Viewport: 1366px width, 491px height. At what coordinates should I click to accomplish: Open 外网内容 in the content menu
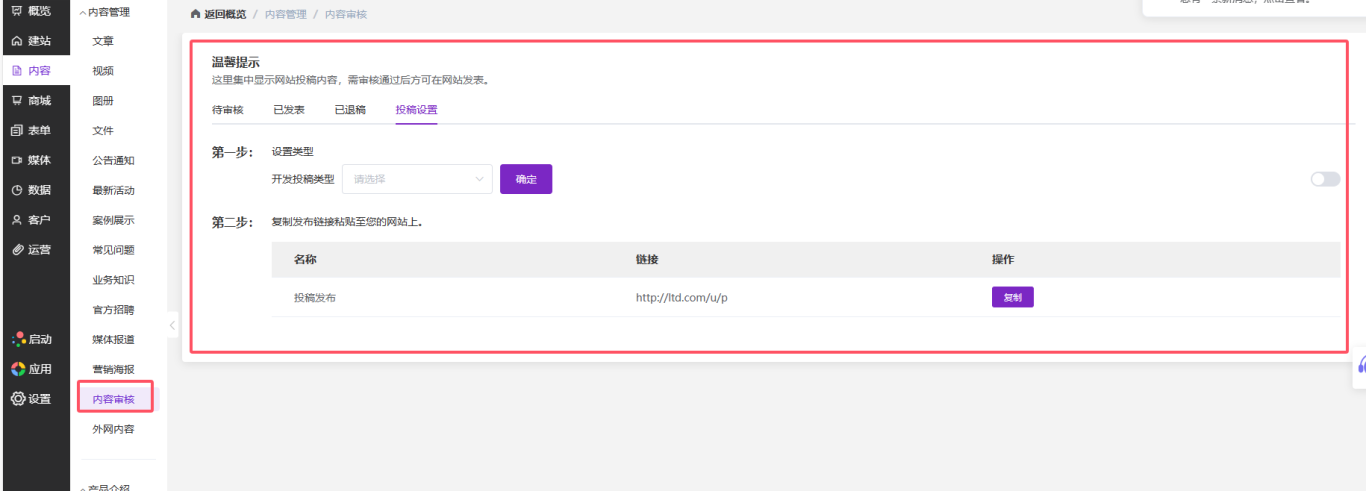point(113,429)
